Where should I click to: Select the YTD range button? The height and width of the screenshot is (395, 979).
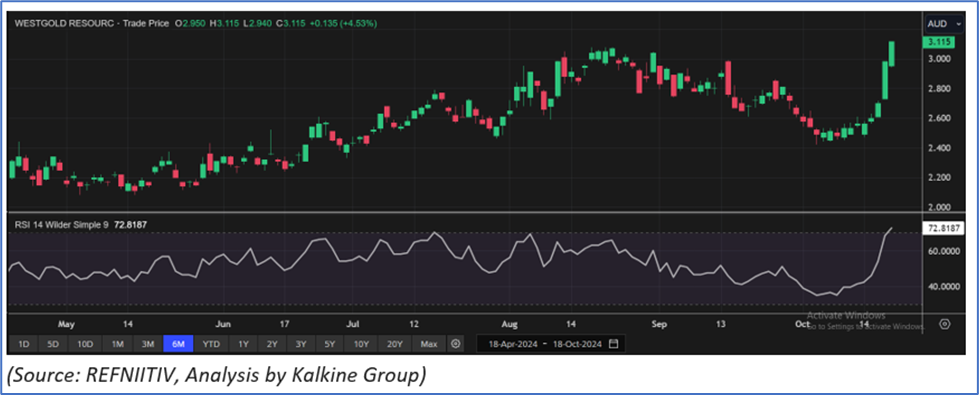click(x=211, y=344)
